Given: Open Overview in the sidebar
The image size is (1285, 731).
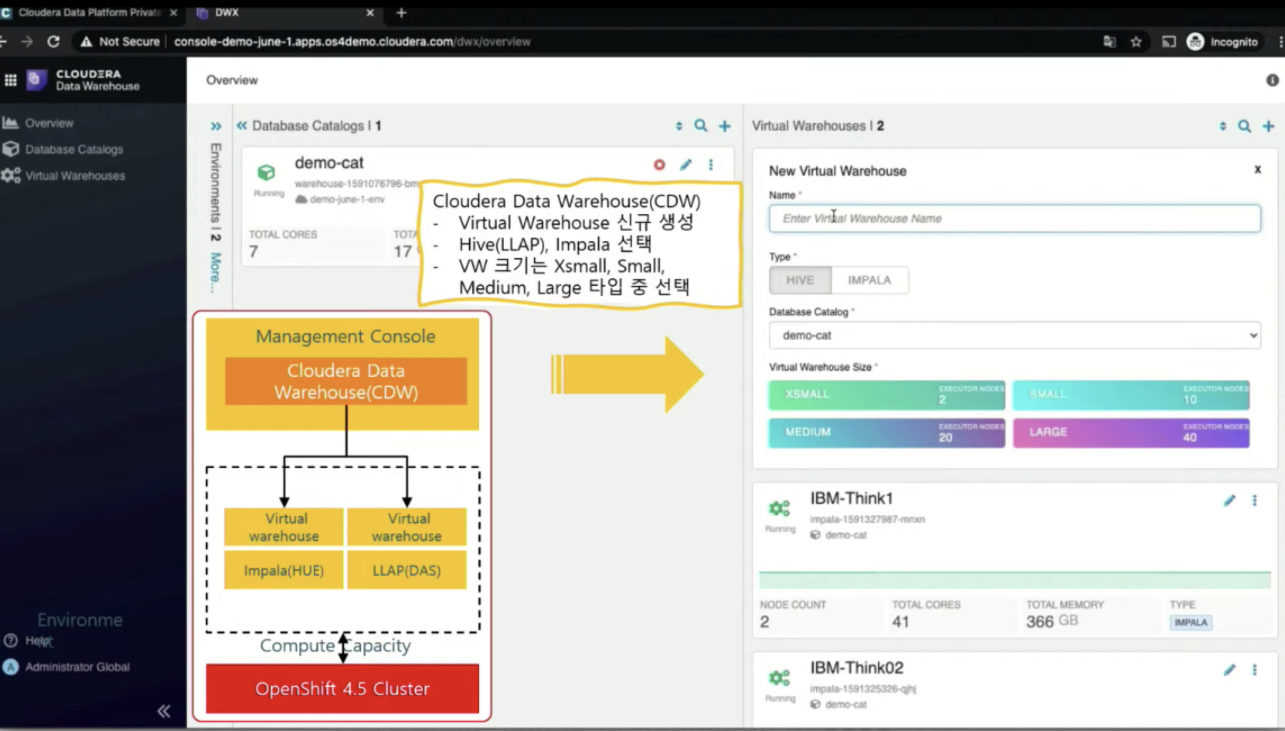Looking at the screenshot, I should coord(49,123).
